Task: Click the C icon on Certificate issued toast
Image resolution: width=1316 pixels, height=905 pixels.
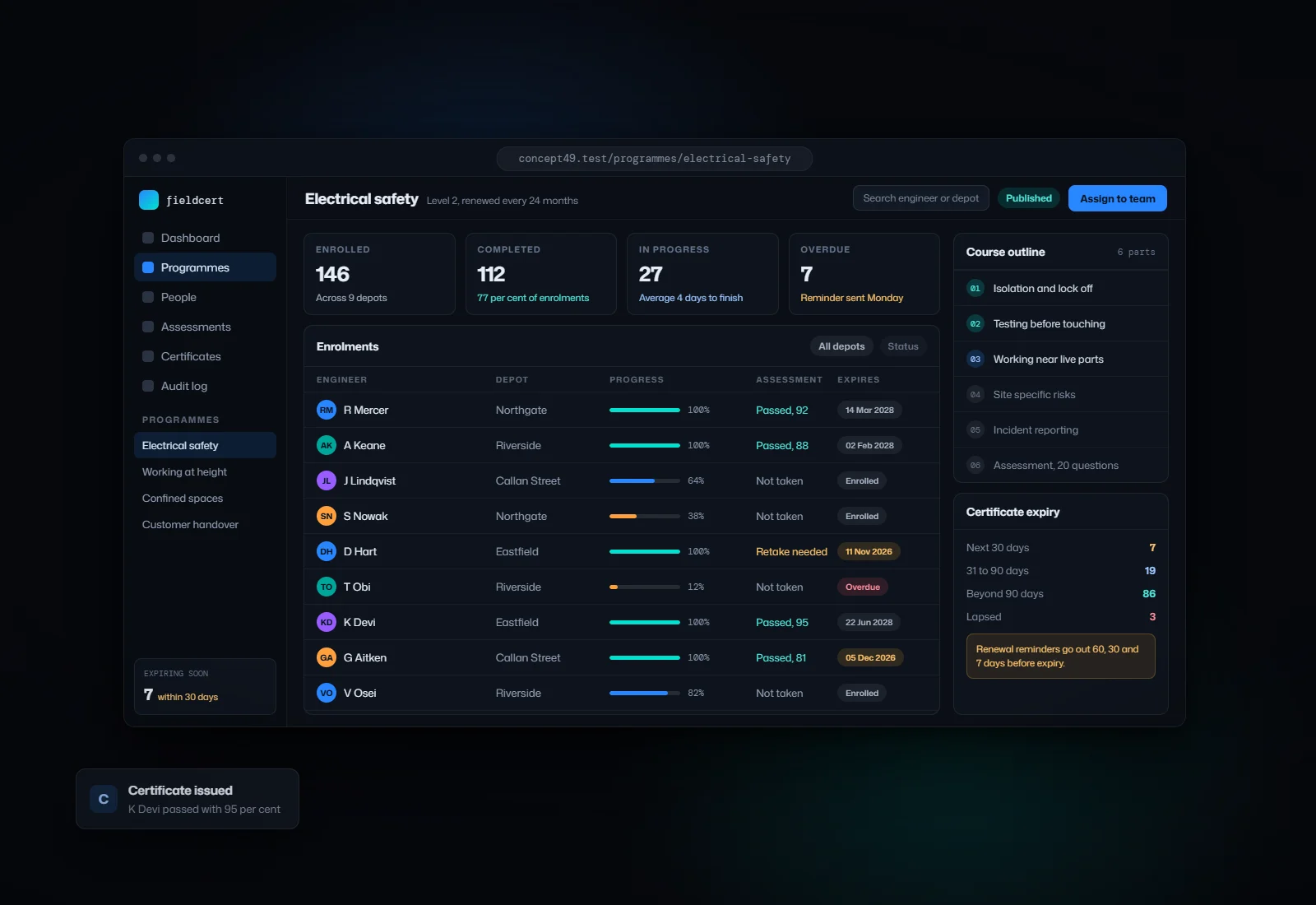Action: point(104,799)
